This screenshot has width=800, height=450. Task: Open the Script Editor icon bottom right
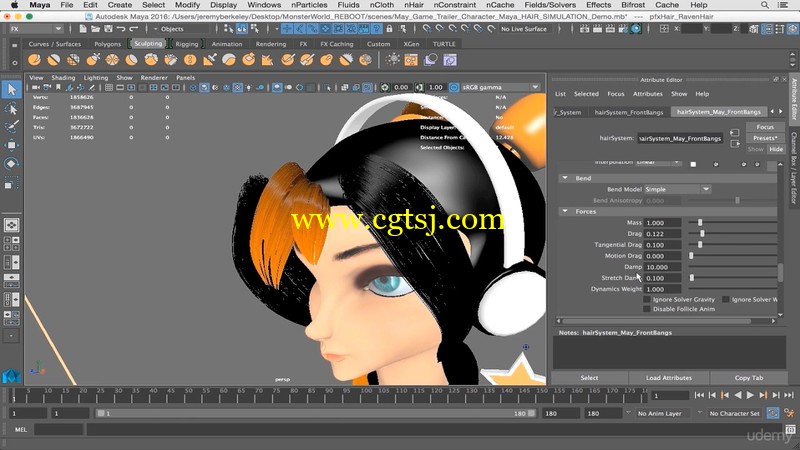[790, 429]
